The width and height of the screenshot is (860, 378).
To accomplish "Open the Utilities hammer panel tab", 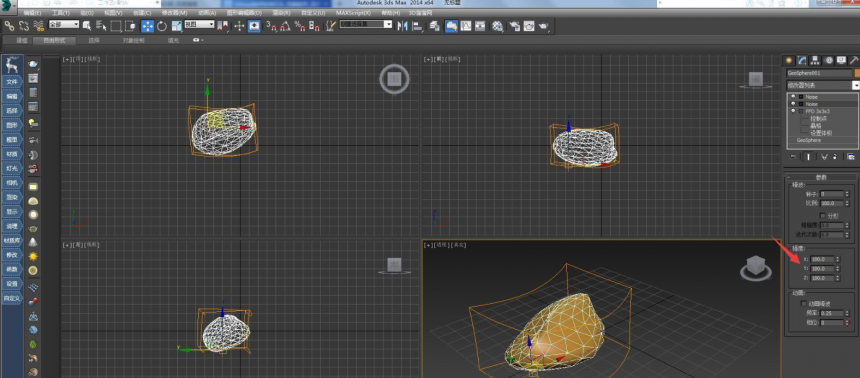I will click(x=853, y=60).
